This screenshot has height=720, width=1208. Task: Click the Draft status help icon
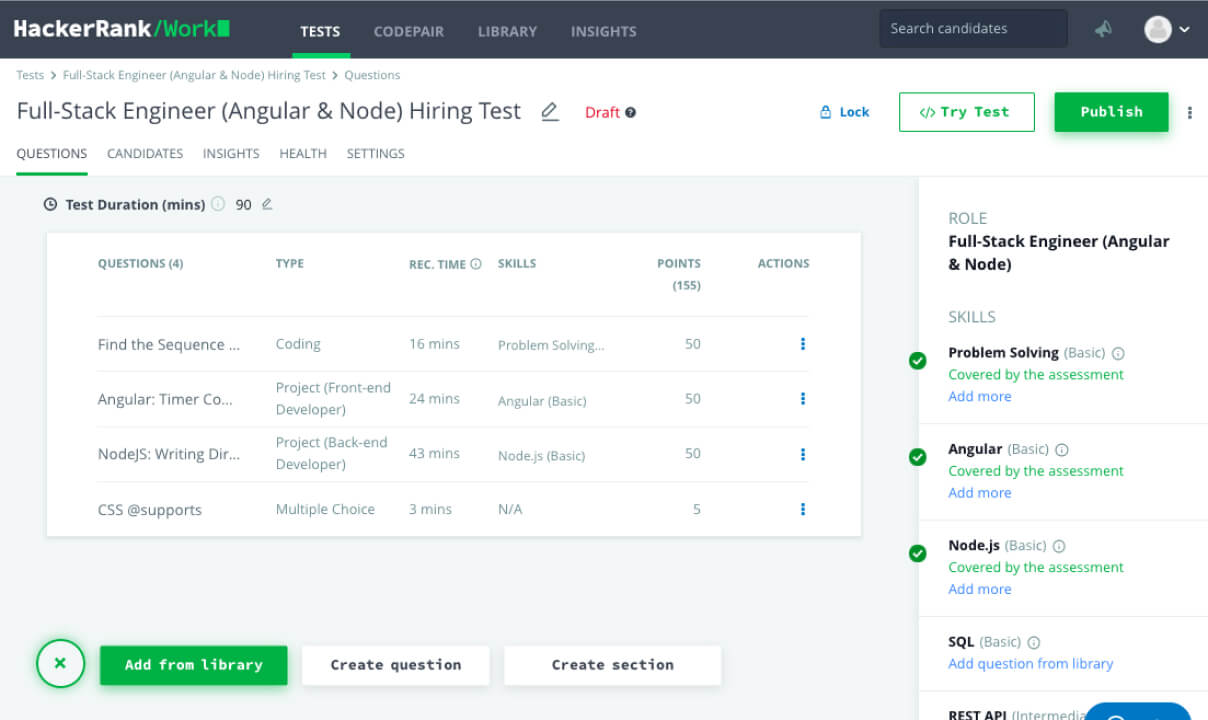point(631,112)
